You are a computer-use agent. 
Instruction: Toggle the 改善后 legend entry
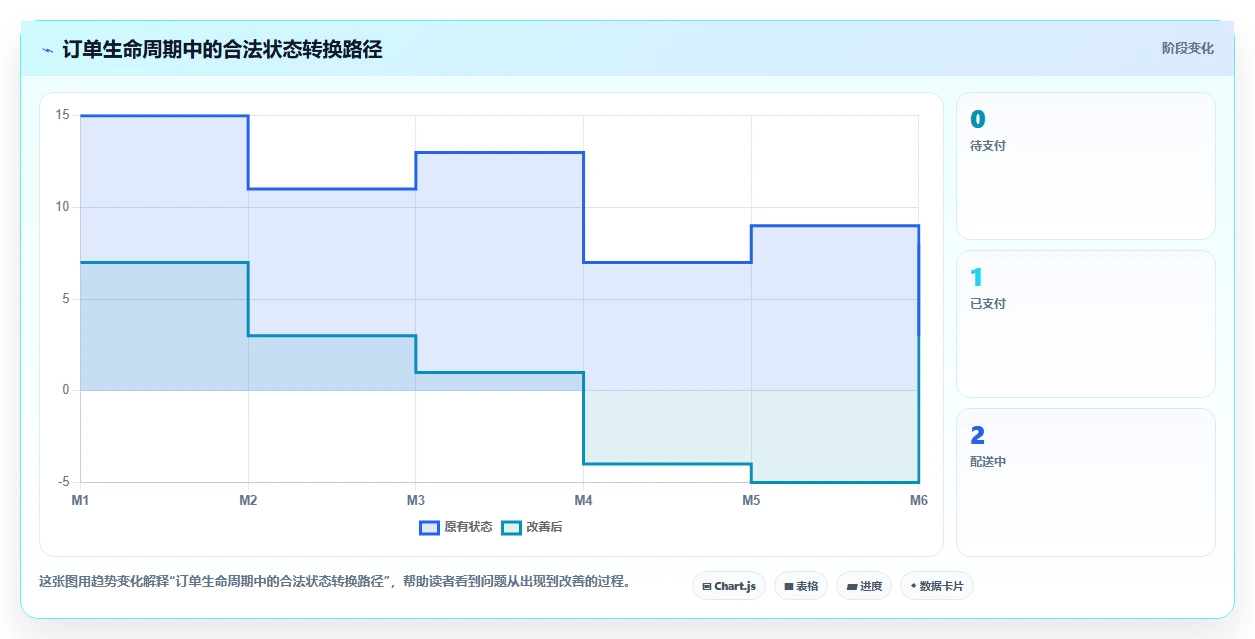tap(532, 527)
